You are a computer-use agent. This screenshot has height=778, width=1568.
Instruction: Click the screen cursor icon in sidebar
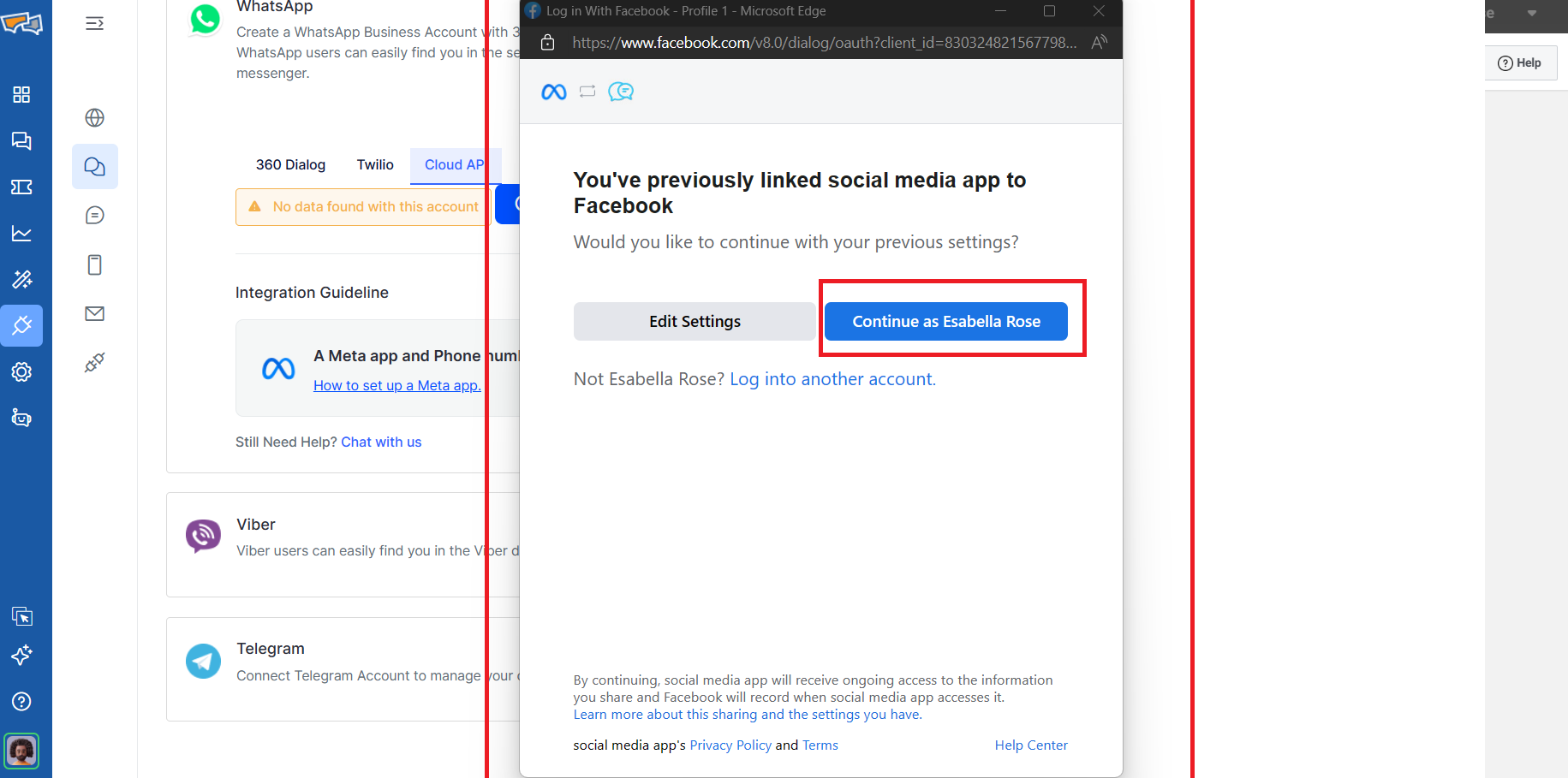(x=21, y=615)
